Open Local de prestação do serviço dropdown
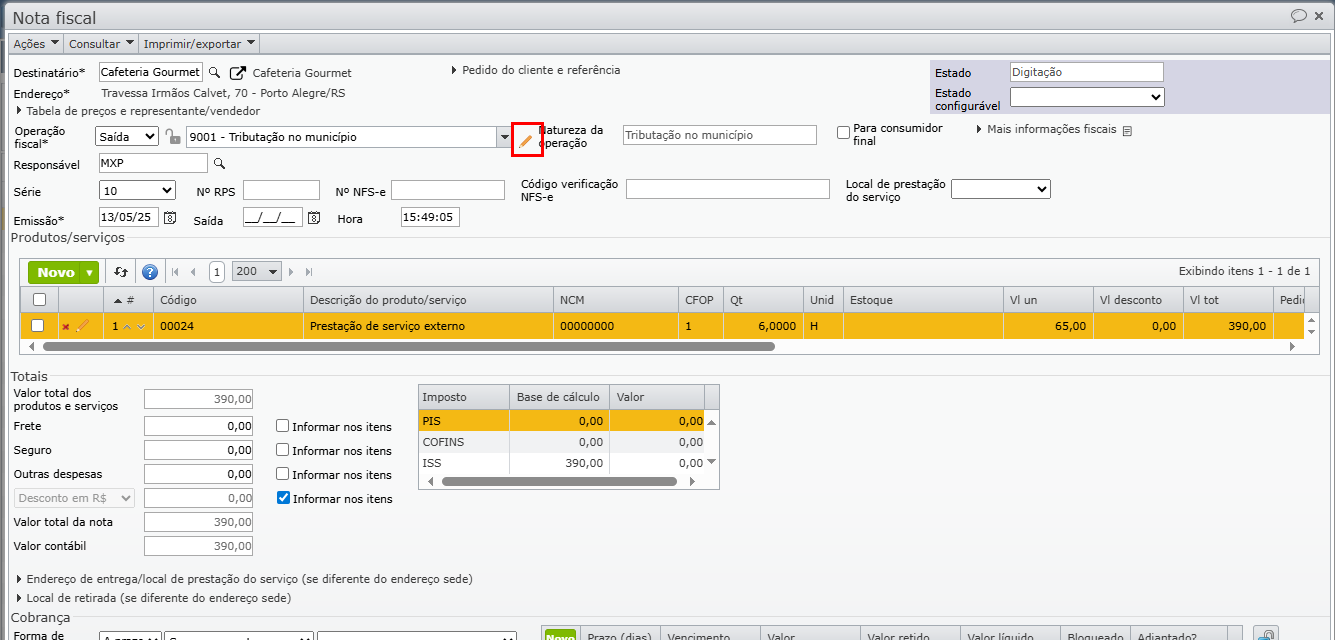The width and height of the screenshot is (1335, 640). 1001,189
